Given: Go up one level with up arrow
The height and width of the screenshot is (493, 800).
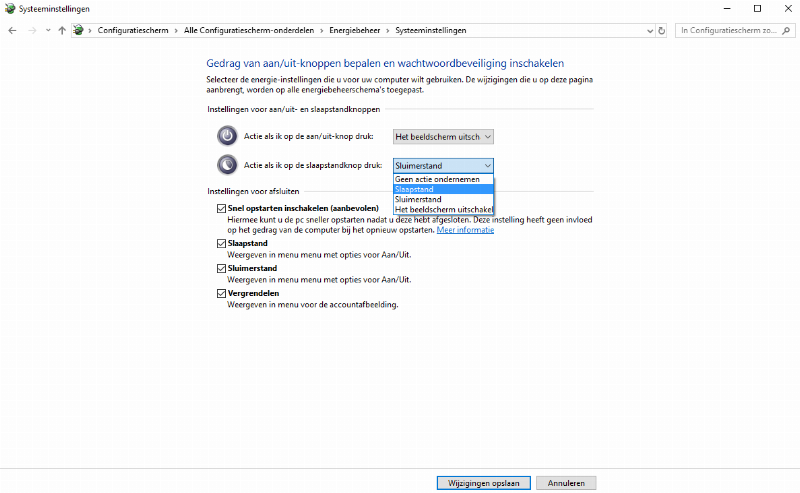Looking at the screenshot, I should (62, 31).
